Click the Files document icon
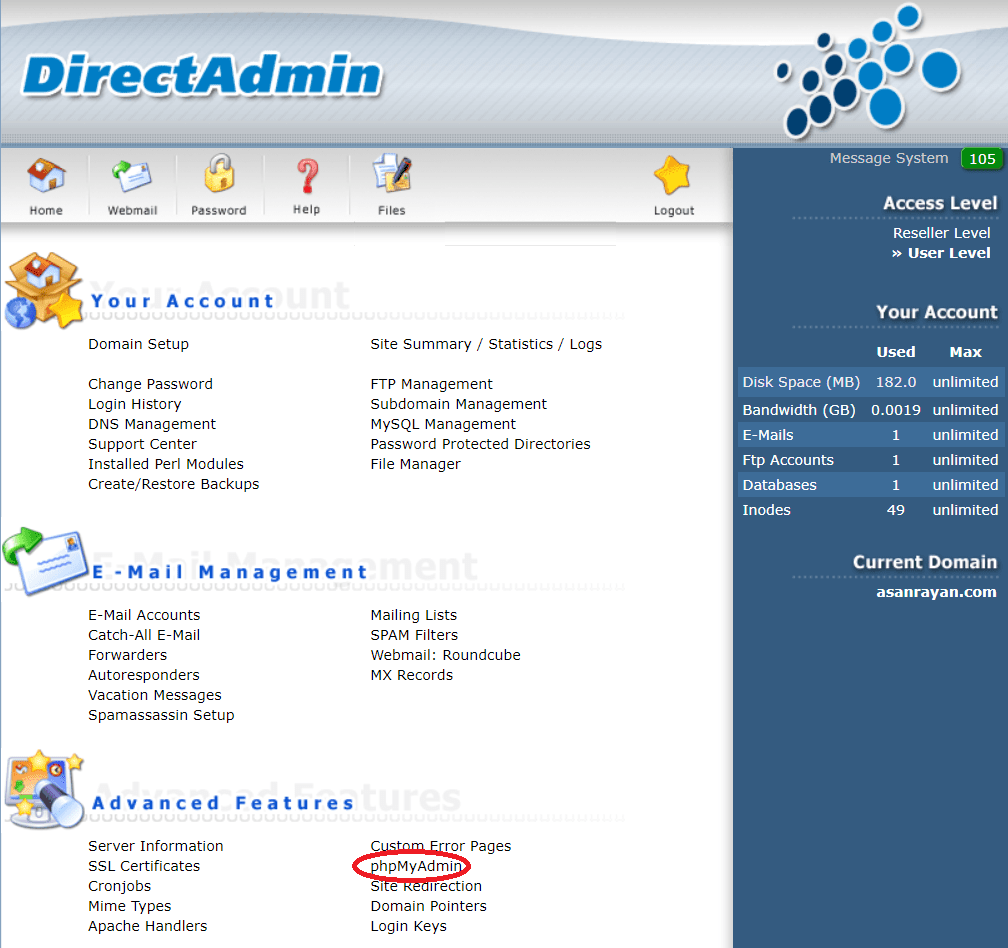The width and height of the screenshot is (1008, 948). [392, 173]
